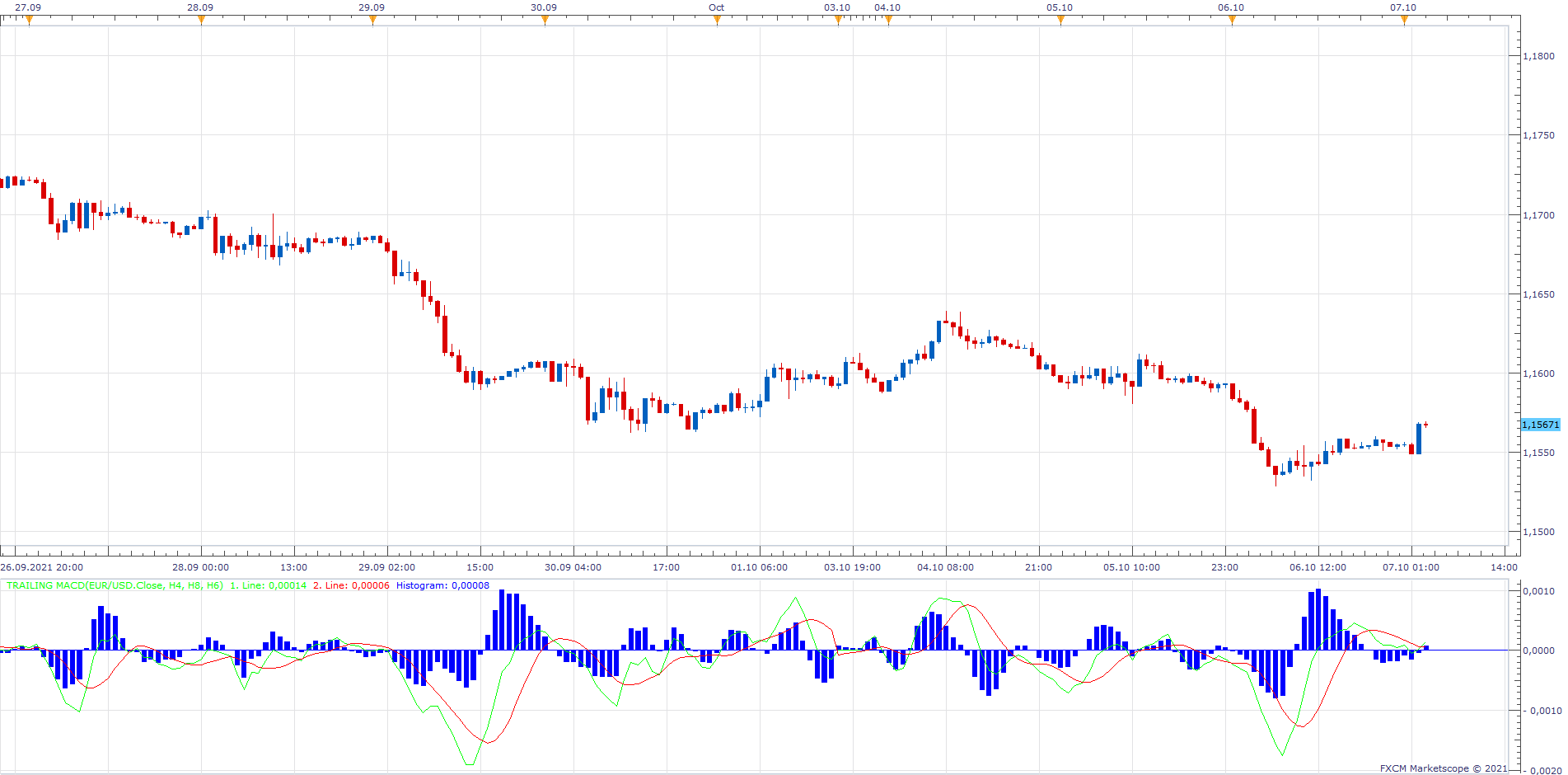Viewport: 1568px width, 775px height.
Task: Click the 1,1800 price axis label
Action: click(1538, 56)
